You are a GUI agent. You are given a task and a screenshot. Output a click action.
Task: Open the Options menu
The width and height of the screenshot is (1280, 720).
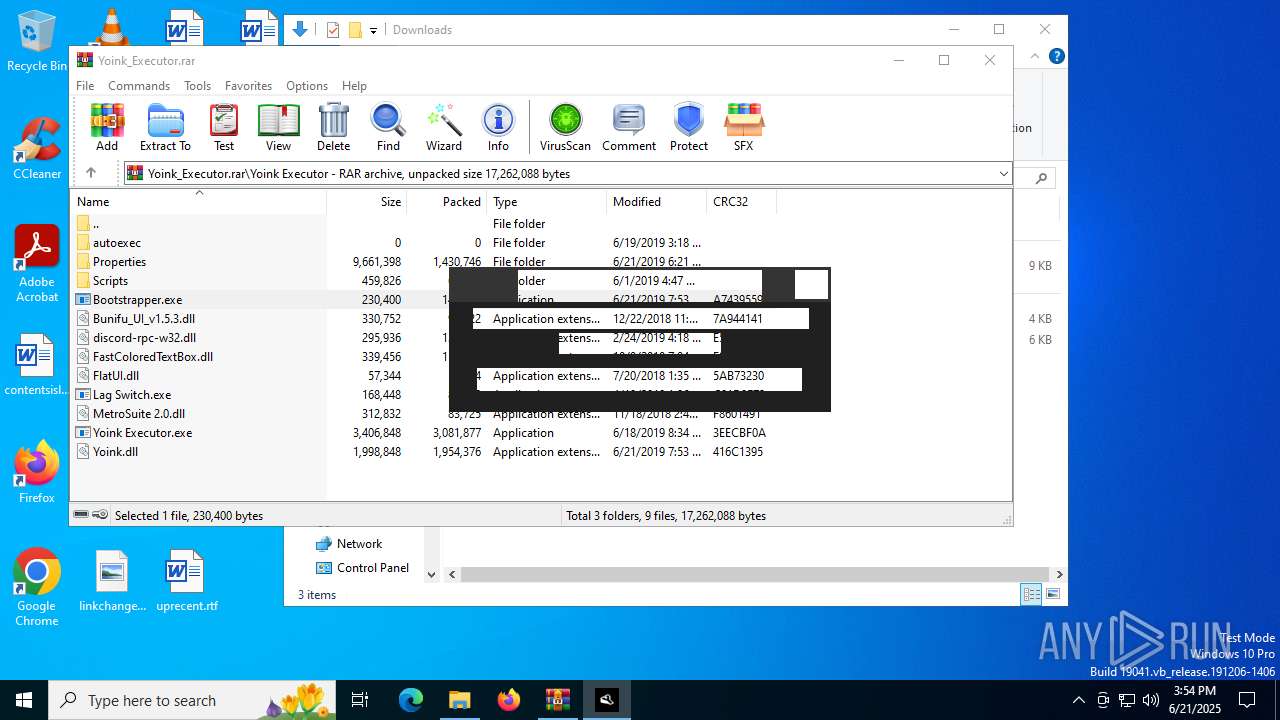(x=307, y=86)
